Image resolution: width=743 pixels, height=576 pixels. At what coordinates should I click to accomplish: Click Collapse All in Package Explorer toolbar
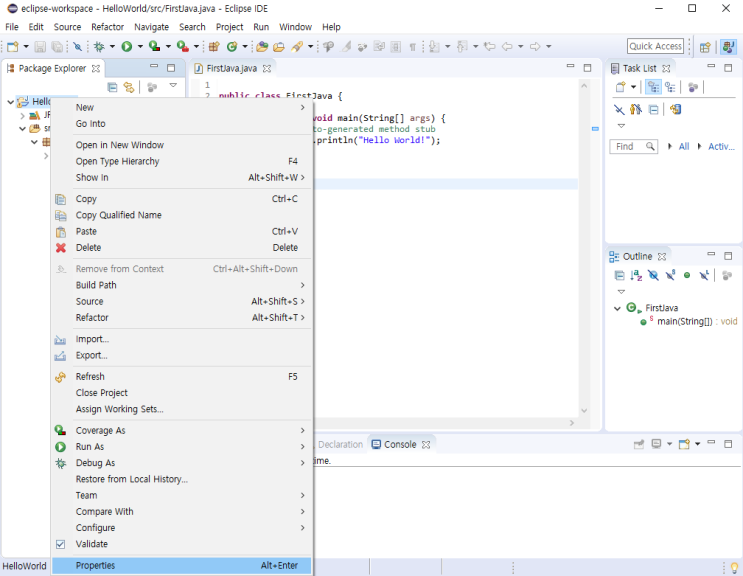(112, 88)
